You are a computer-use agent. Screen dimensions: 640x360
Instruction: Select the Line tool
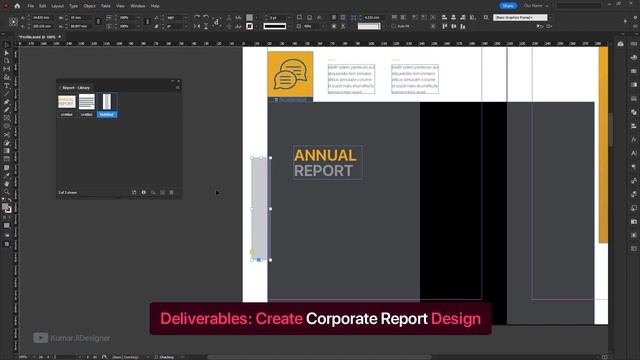coord(7,94)
